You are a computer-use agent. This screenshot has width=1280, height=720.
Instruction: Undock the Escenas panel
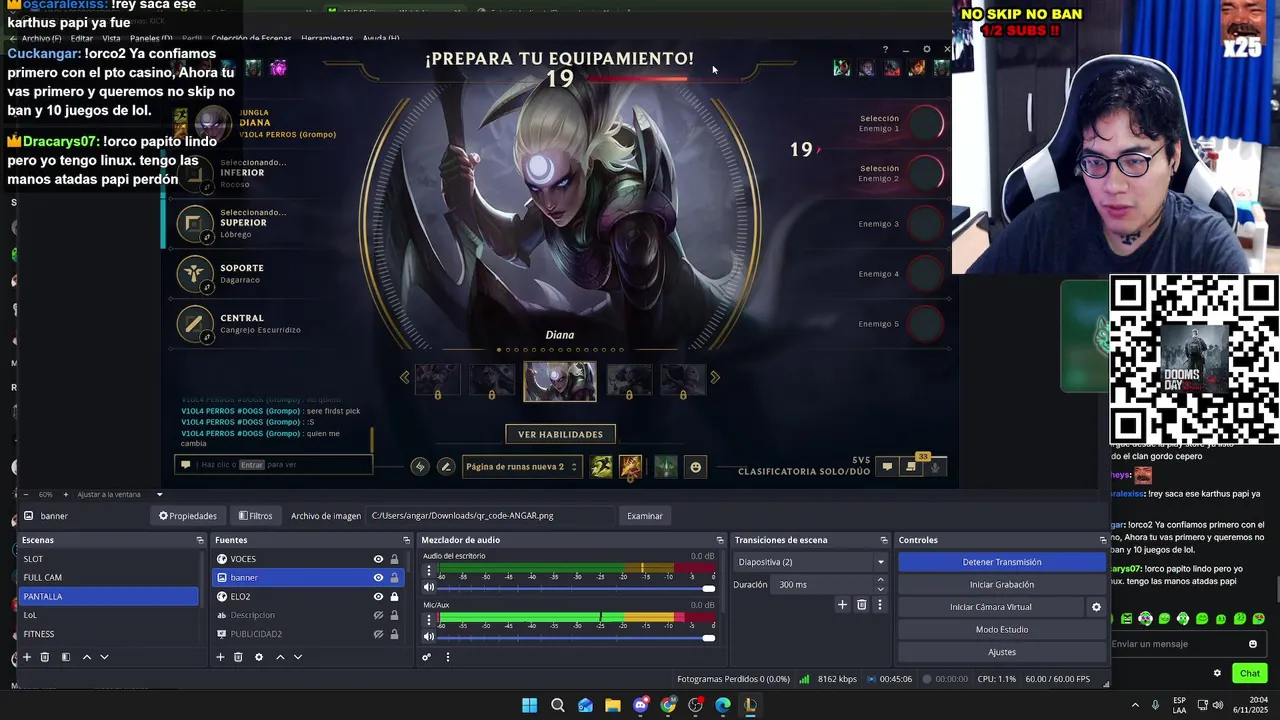click(200, 540)
